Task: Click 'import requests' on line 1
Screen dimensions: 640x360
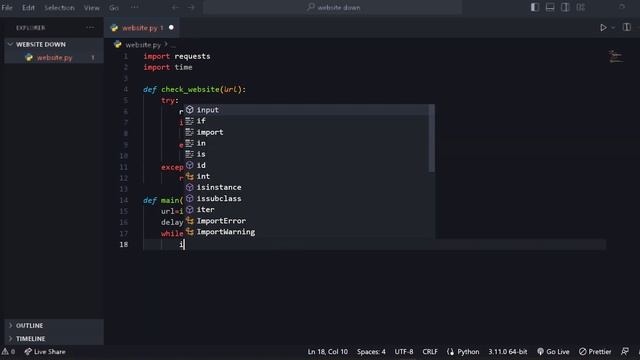Action: click(x=177, y=56)
